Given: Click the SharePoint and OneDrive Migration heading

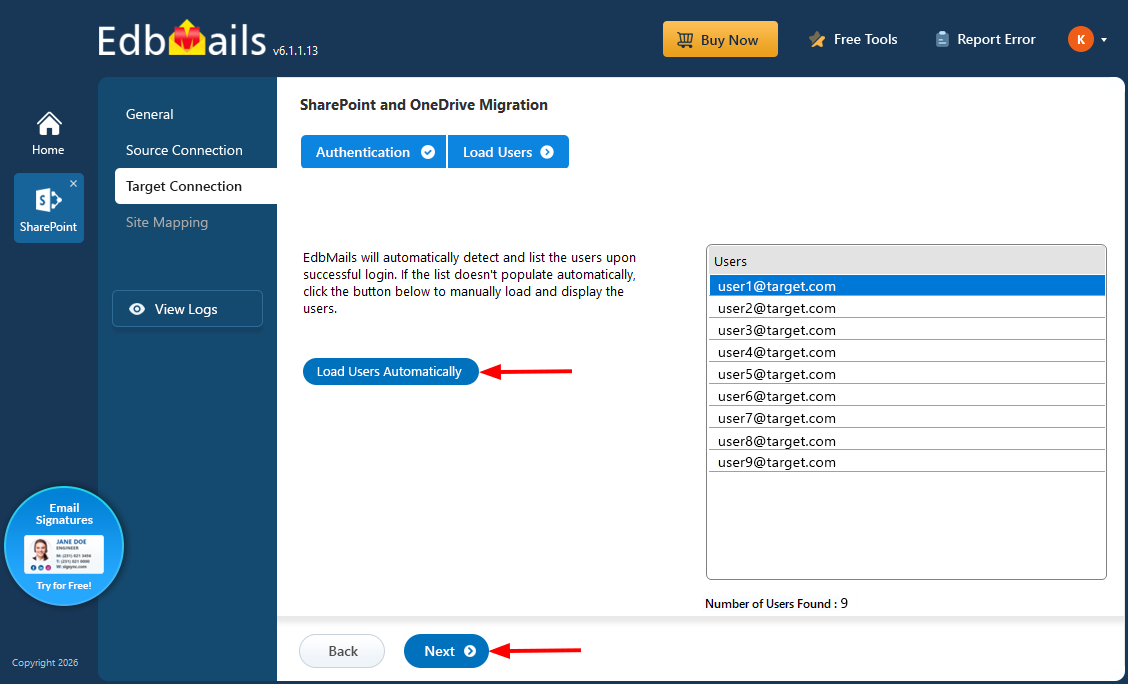Looking at the screenshot, I should pos(424,105).
